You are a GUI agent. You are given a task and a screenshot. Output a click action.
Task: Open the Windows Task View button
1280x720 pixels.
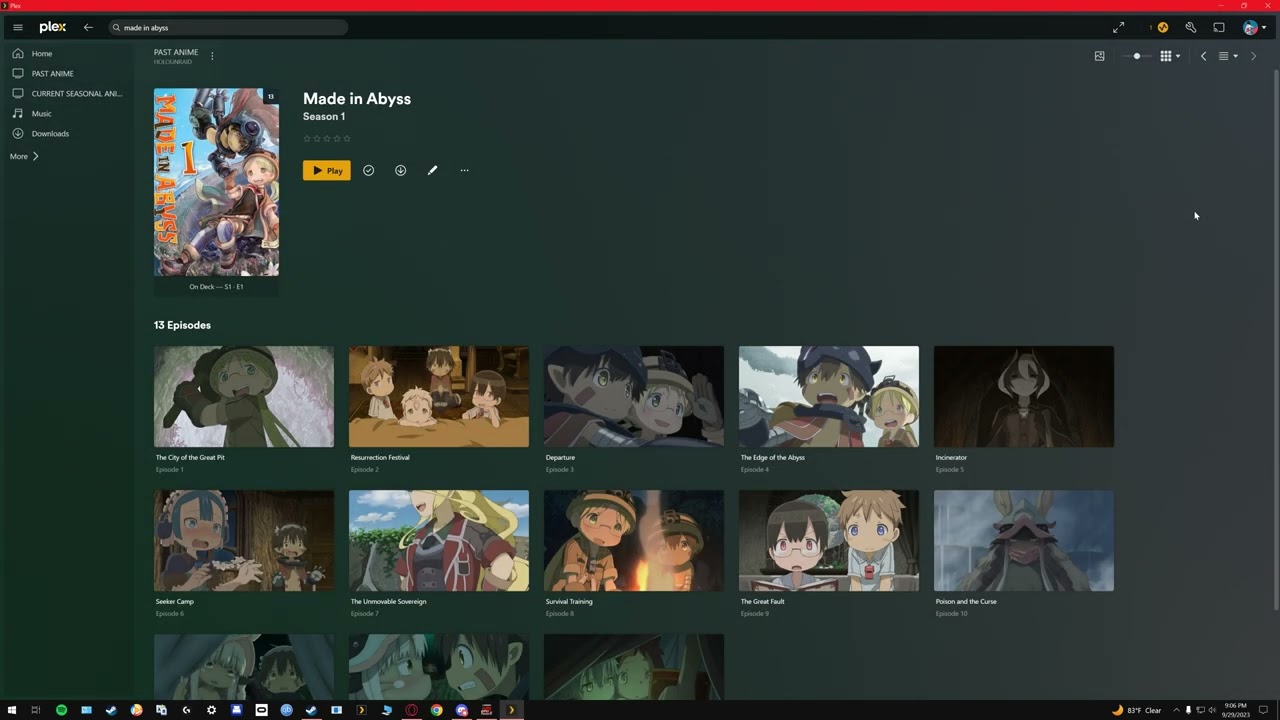pyautogui.click(x=36, y=710)
